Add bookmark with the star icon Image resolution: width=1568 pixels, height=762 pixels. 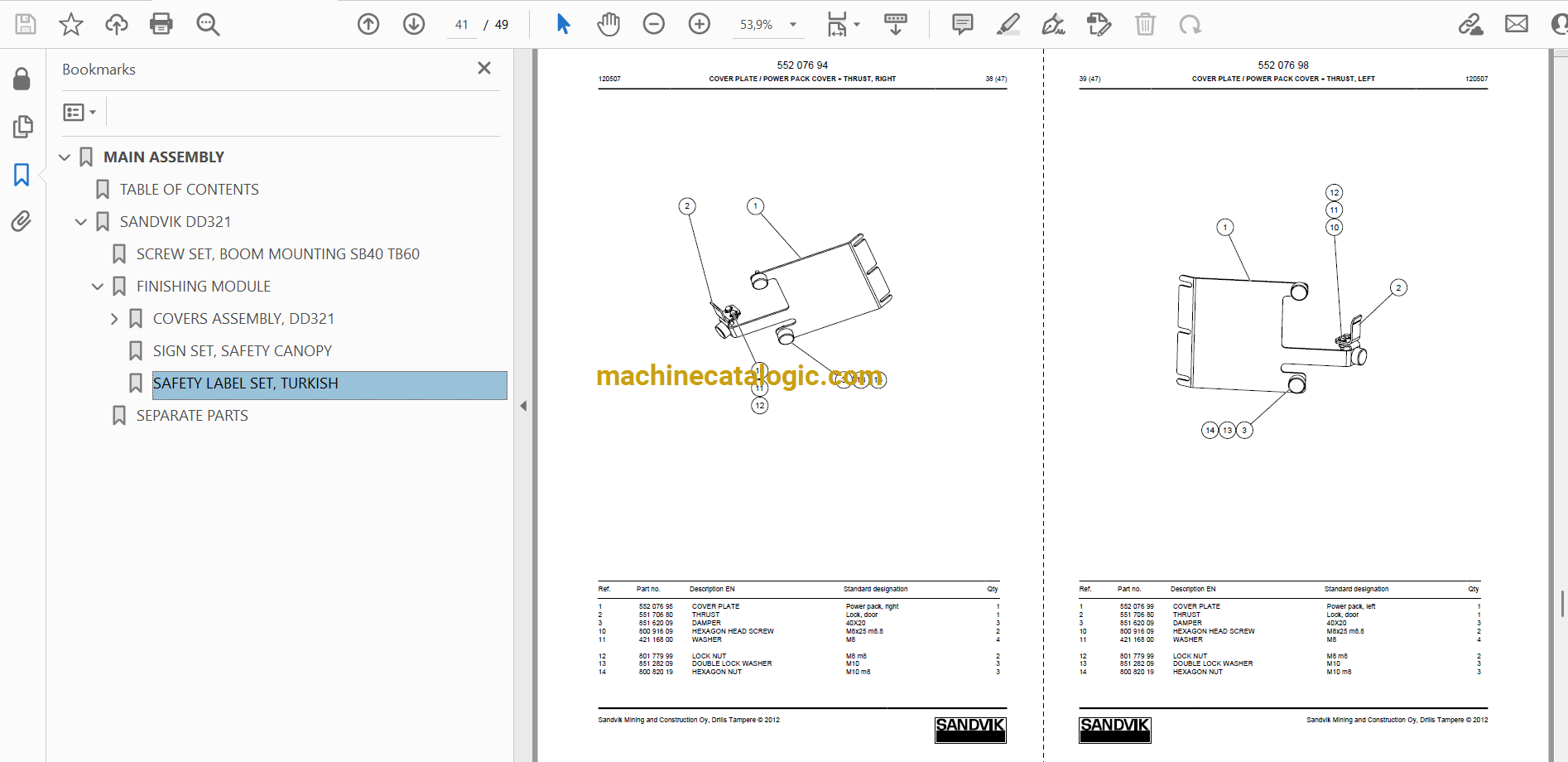click(71, 24)
